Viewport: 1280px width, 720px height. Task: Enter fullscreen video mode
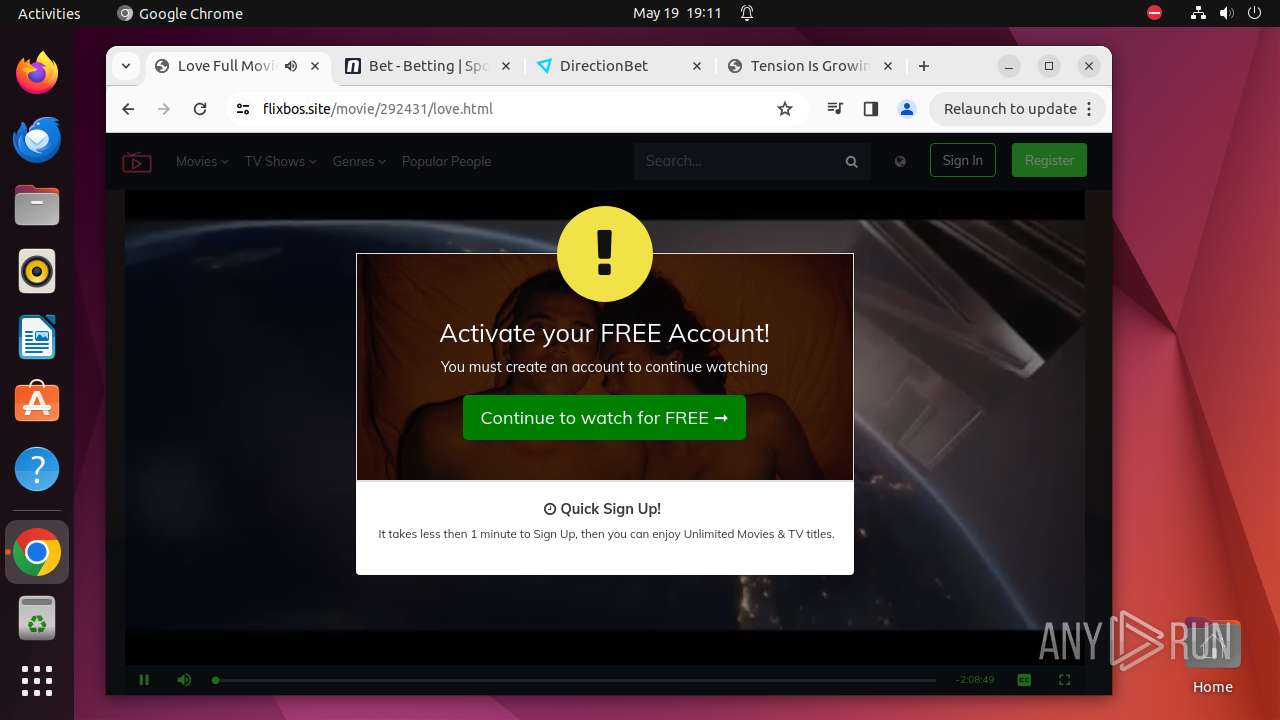tap(1064, 680)
